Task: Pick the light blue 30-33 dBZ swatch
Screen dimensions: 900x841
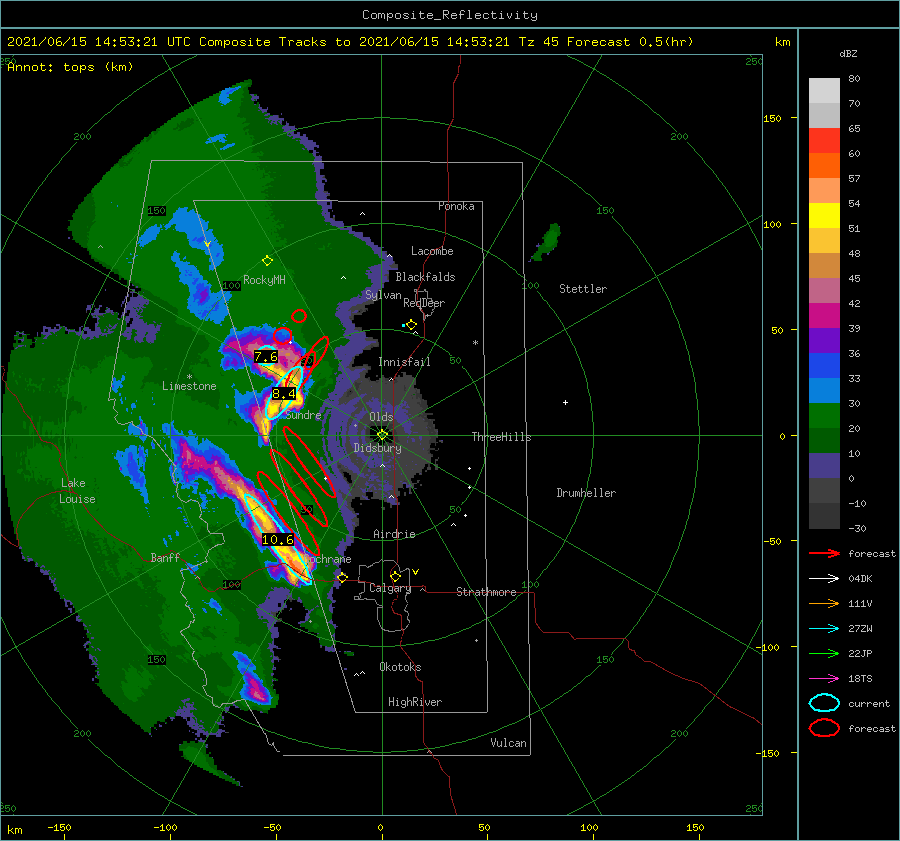Action: coord(824,390)
